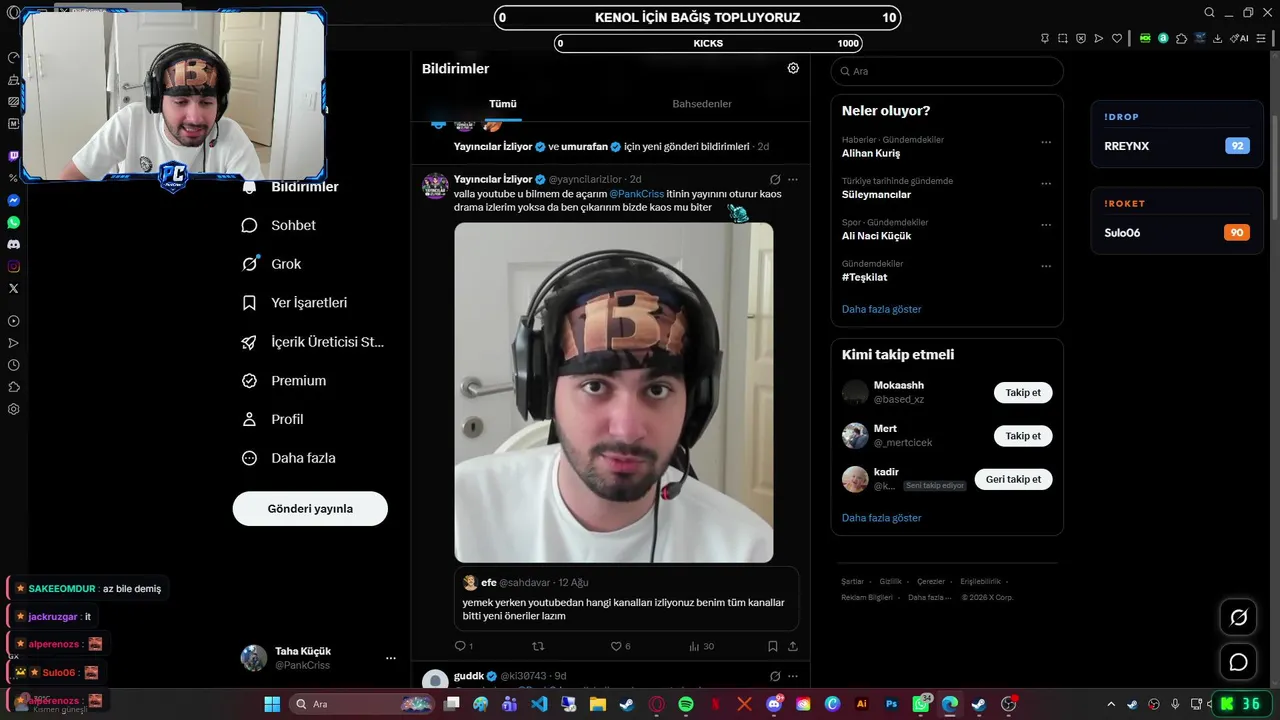
Task: Open the X shortcut in Opera sidebar
Action: click(x=13, y=288)
